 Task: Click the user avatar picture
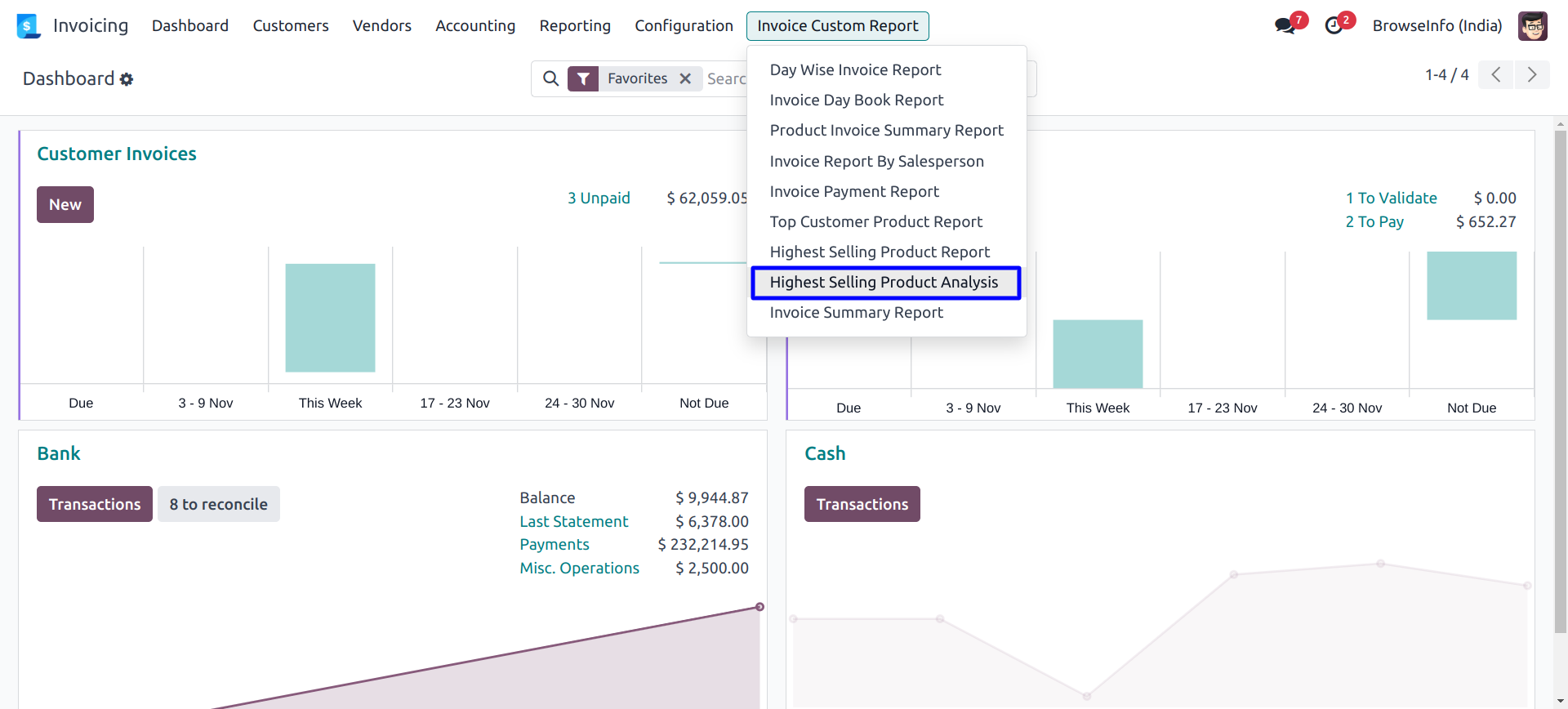tap(1532, 26)
